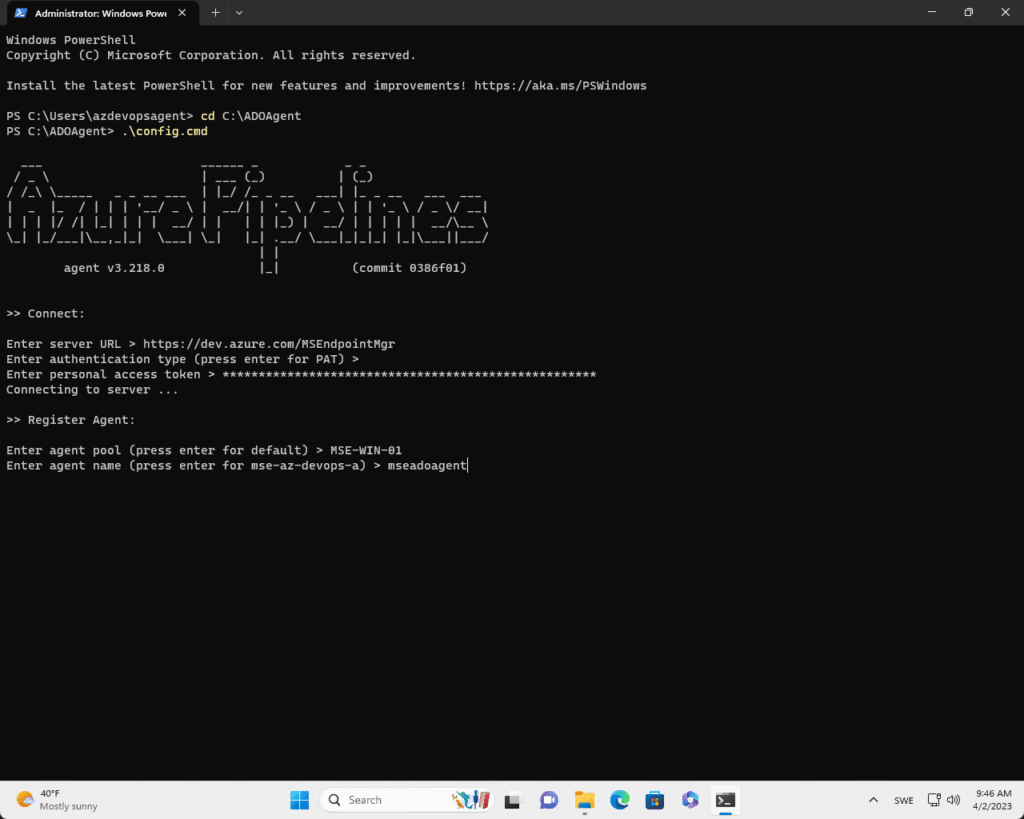Switch the SWE input language indicator
The width and height of the screenshot is (1024, 819).
pyautogui.click(x=904, y=800)
